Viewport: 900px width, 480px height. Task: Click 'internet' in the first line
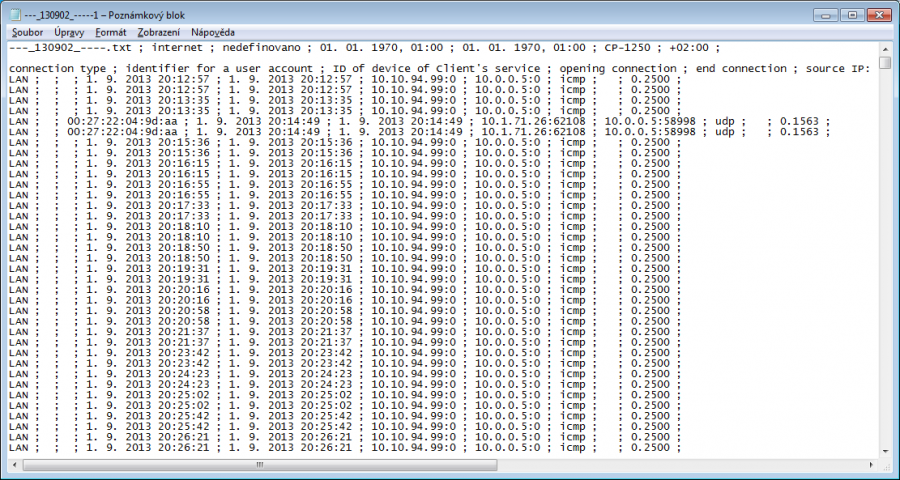click(177, 48)
